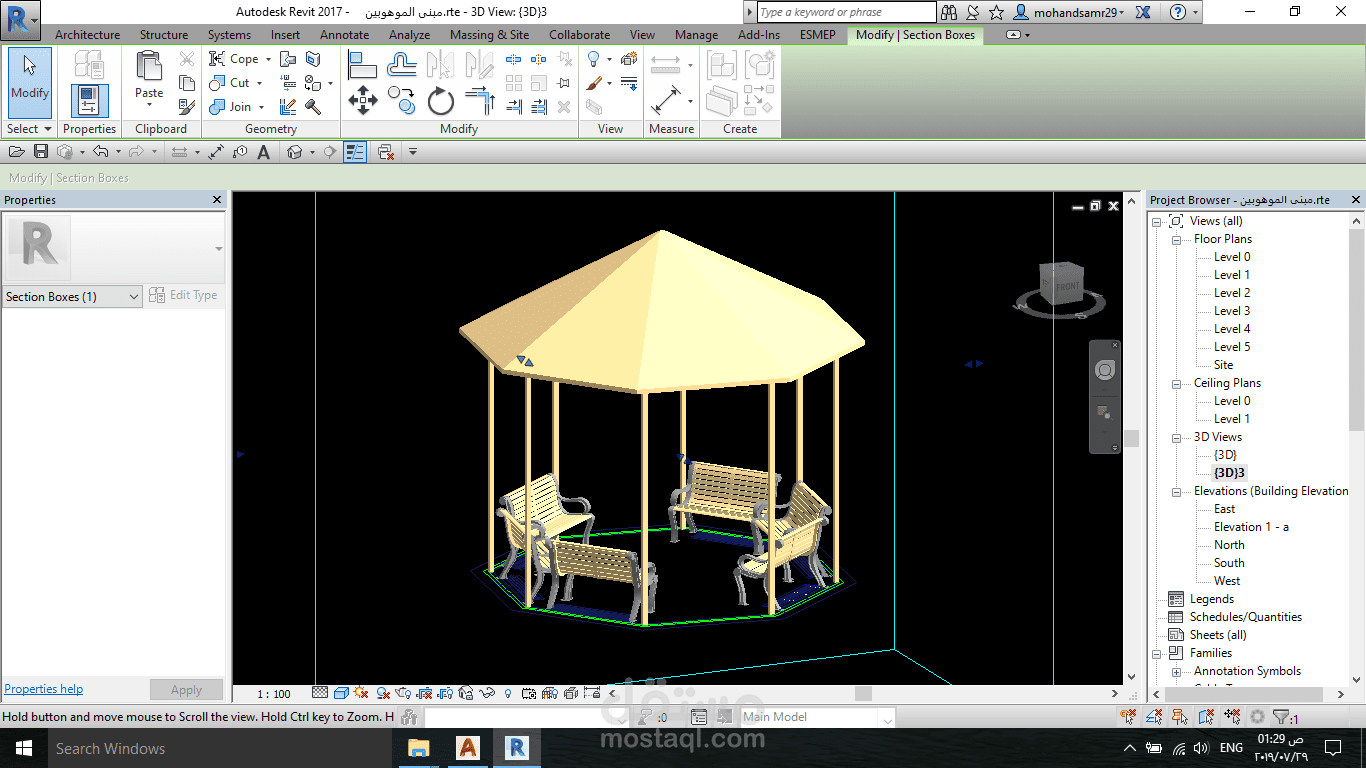
Task: Click the Save icon in quick access toolbar
Action: 41,152
